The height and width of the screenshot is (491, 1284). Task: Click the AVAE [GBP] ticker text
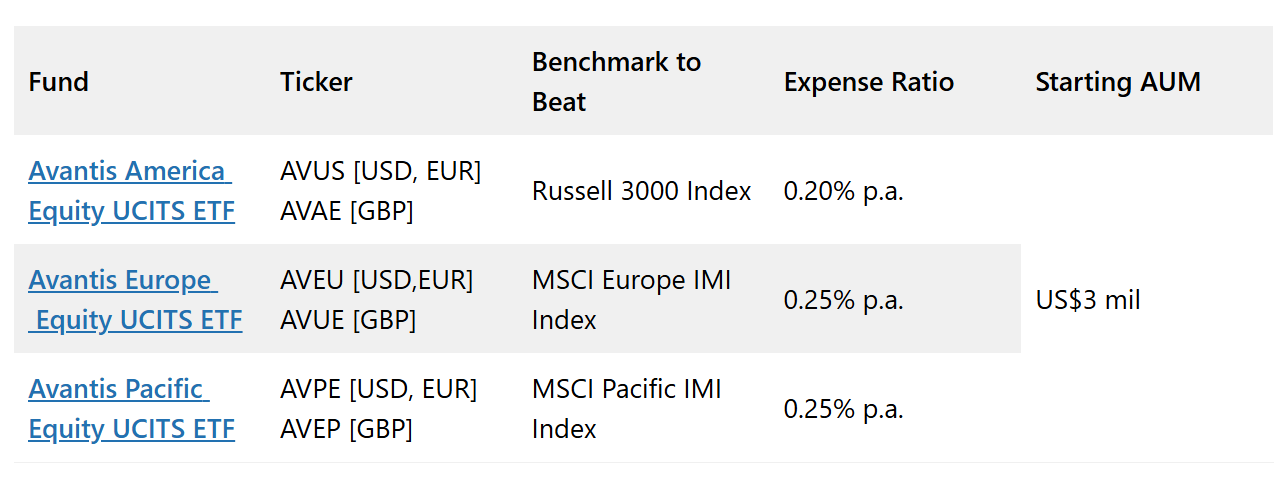pos(346,211)
